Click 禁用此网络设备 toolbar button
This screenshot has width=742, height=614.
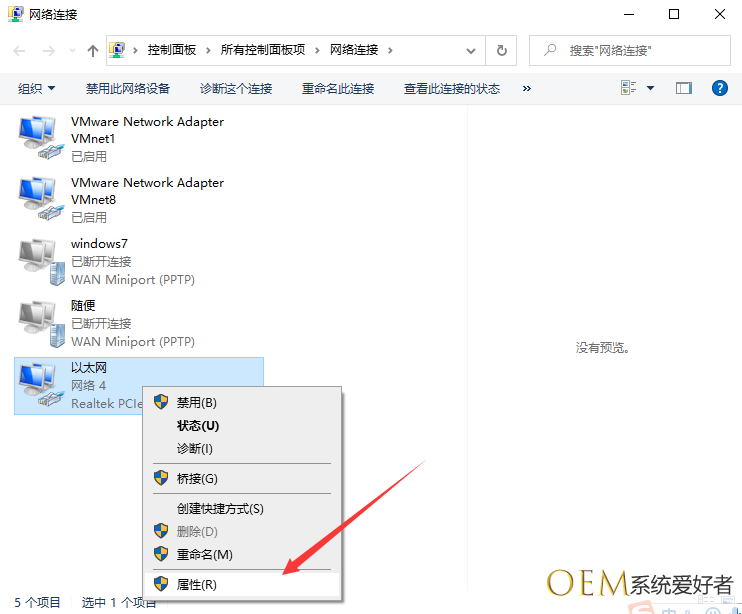[127, 88]
